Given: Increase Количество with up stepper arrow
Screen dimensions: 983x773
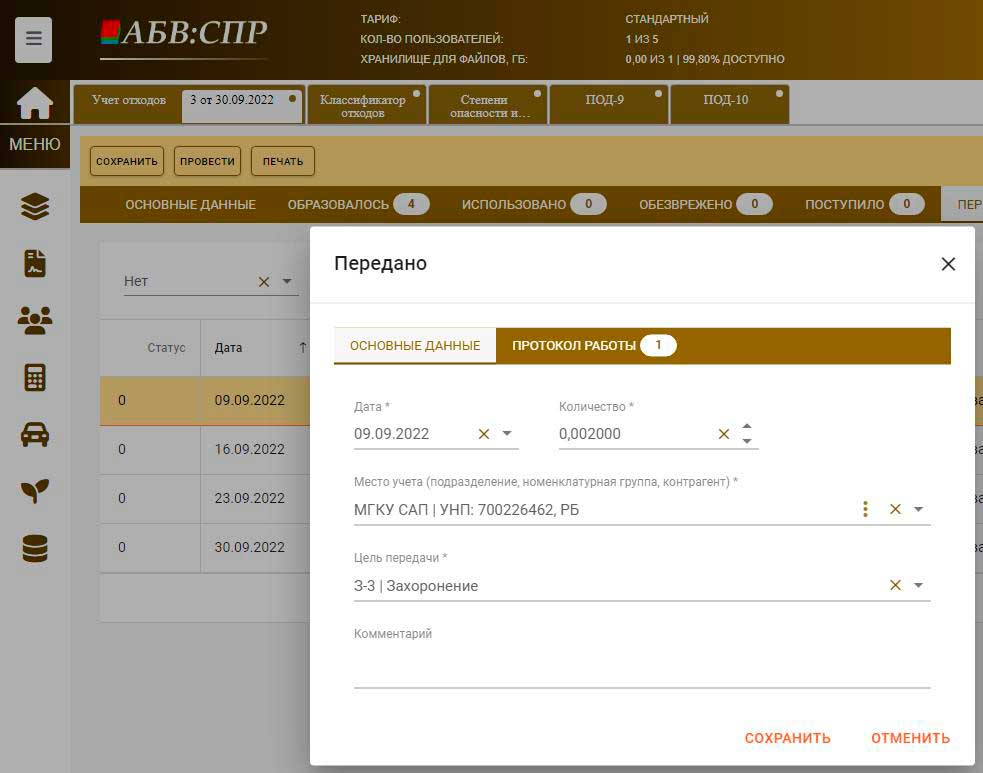Looking at the screenshot, I should click(747, 426).
